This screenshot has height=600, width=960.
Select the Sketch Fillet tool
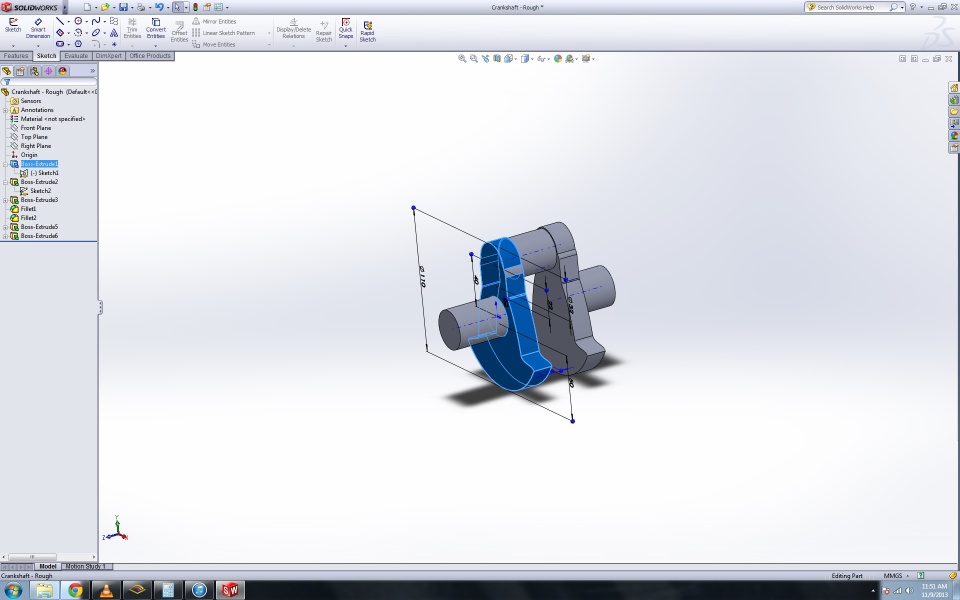coord(96,44)
